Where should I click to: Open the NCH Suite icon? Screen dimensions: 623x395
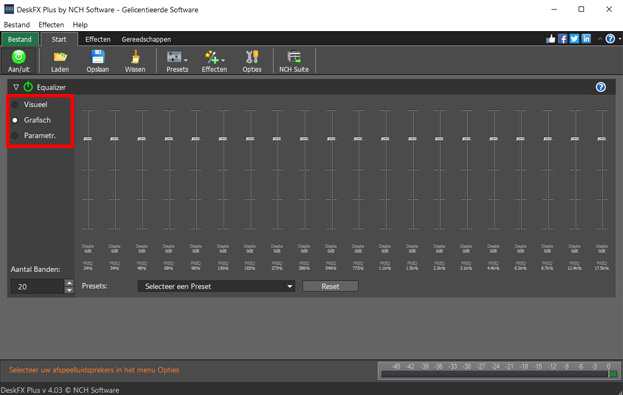point(294,57)
